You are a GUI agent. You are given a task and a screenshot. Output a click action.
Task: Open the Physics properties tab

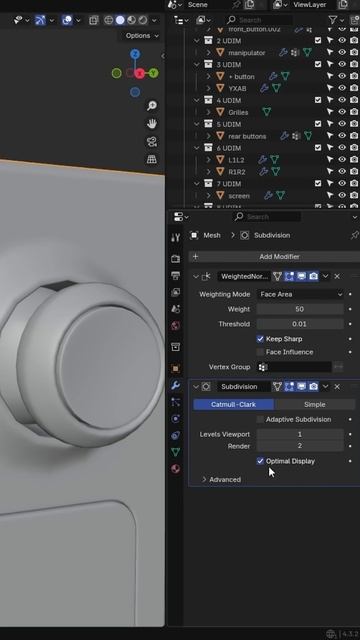point(176,419)
